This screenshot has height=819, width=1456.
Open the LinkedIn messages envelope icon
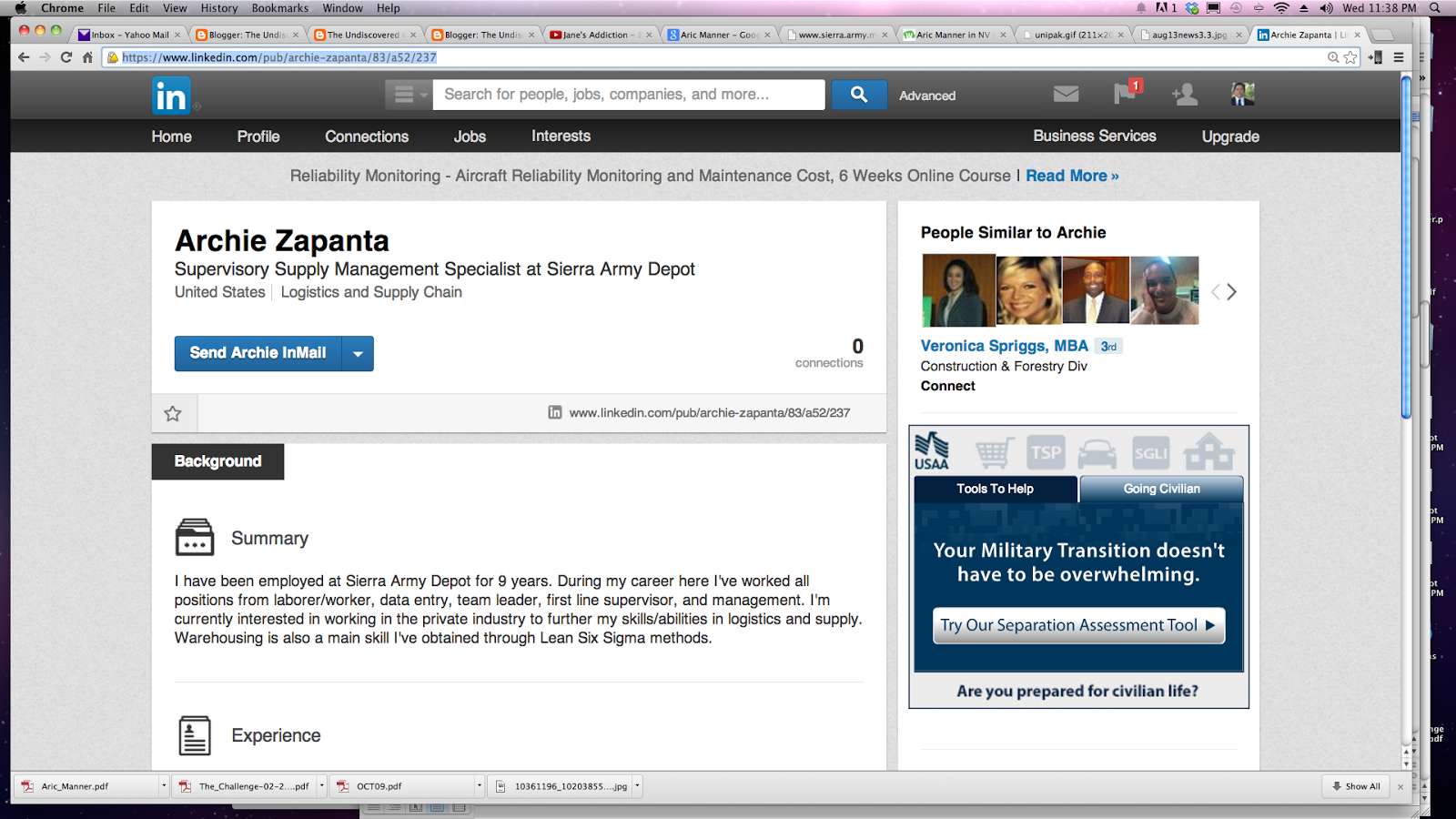[x=1067, y=94]
